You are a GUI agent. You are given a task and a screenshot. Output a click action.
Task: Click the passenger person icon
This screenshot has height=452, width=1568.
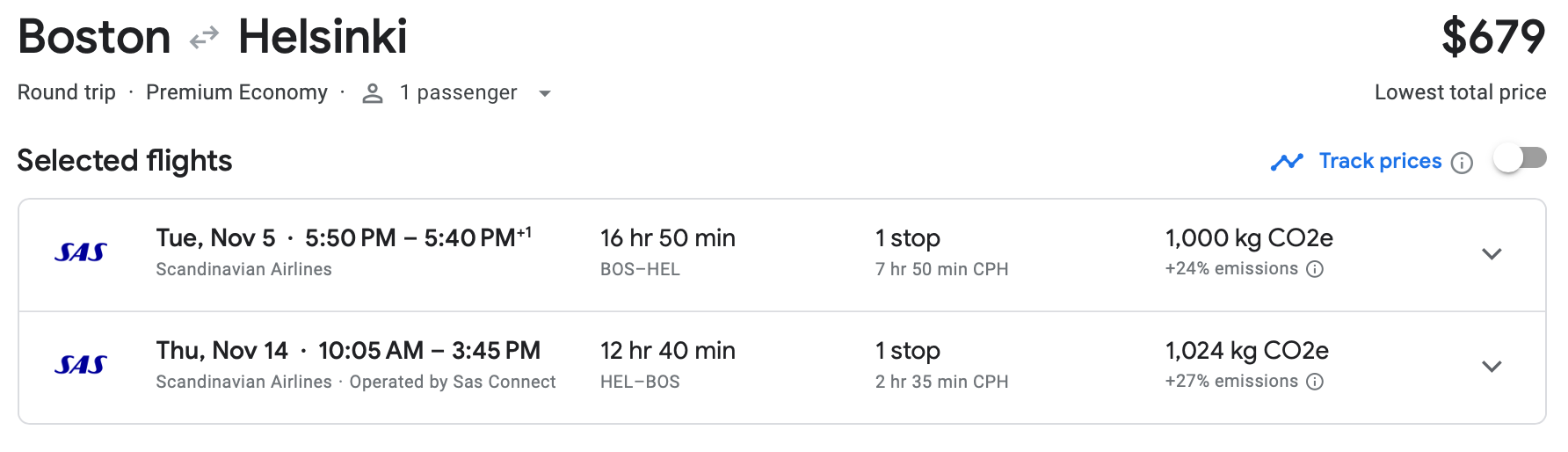(x=373, y=93)
